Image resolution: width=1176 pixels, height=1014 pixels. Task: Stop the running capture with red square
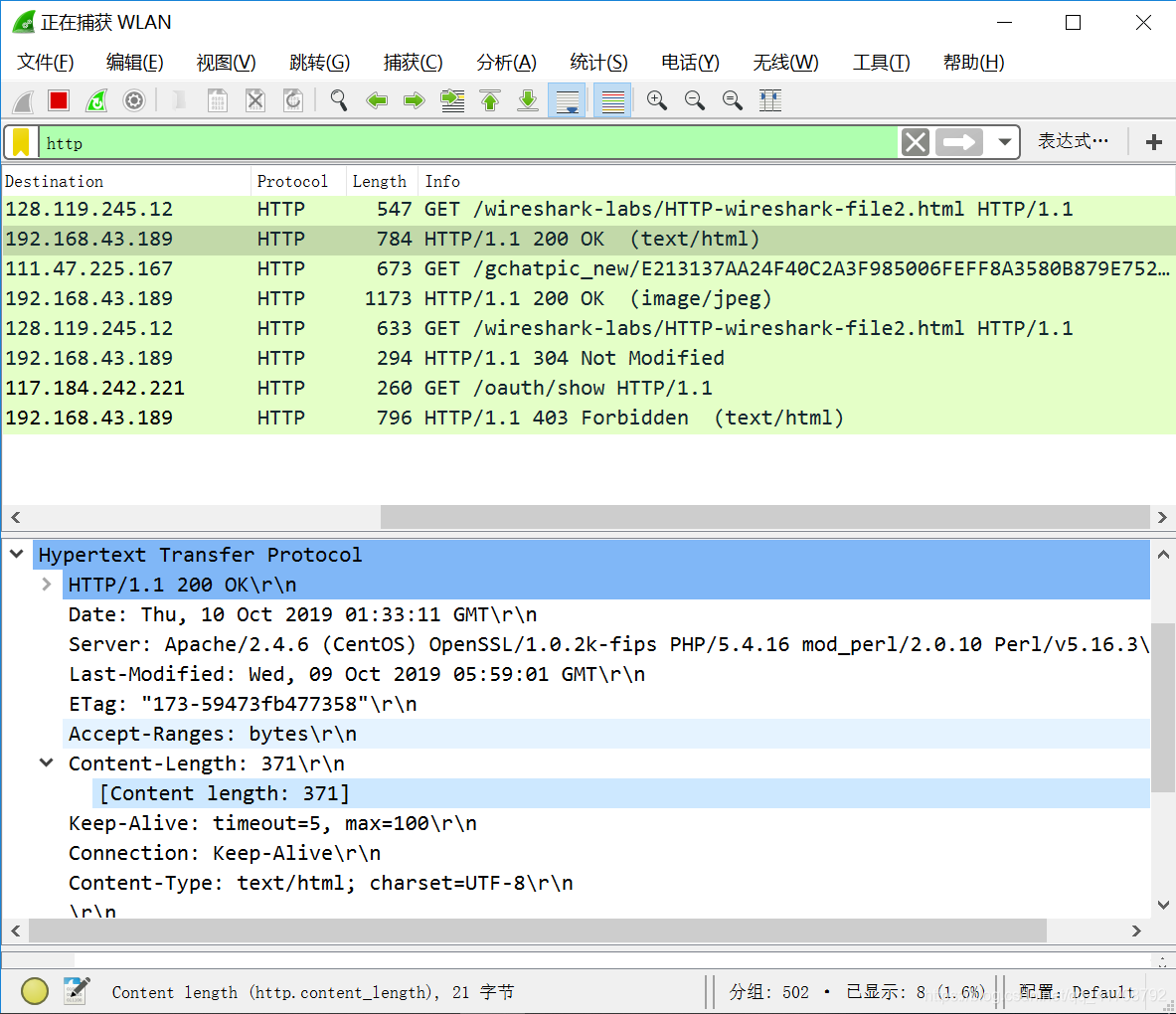click(59, 100)
